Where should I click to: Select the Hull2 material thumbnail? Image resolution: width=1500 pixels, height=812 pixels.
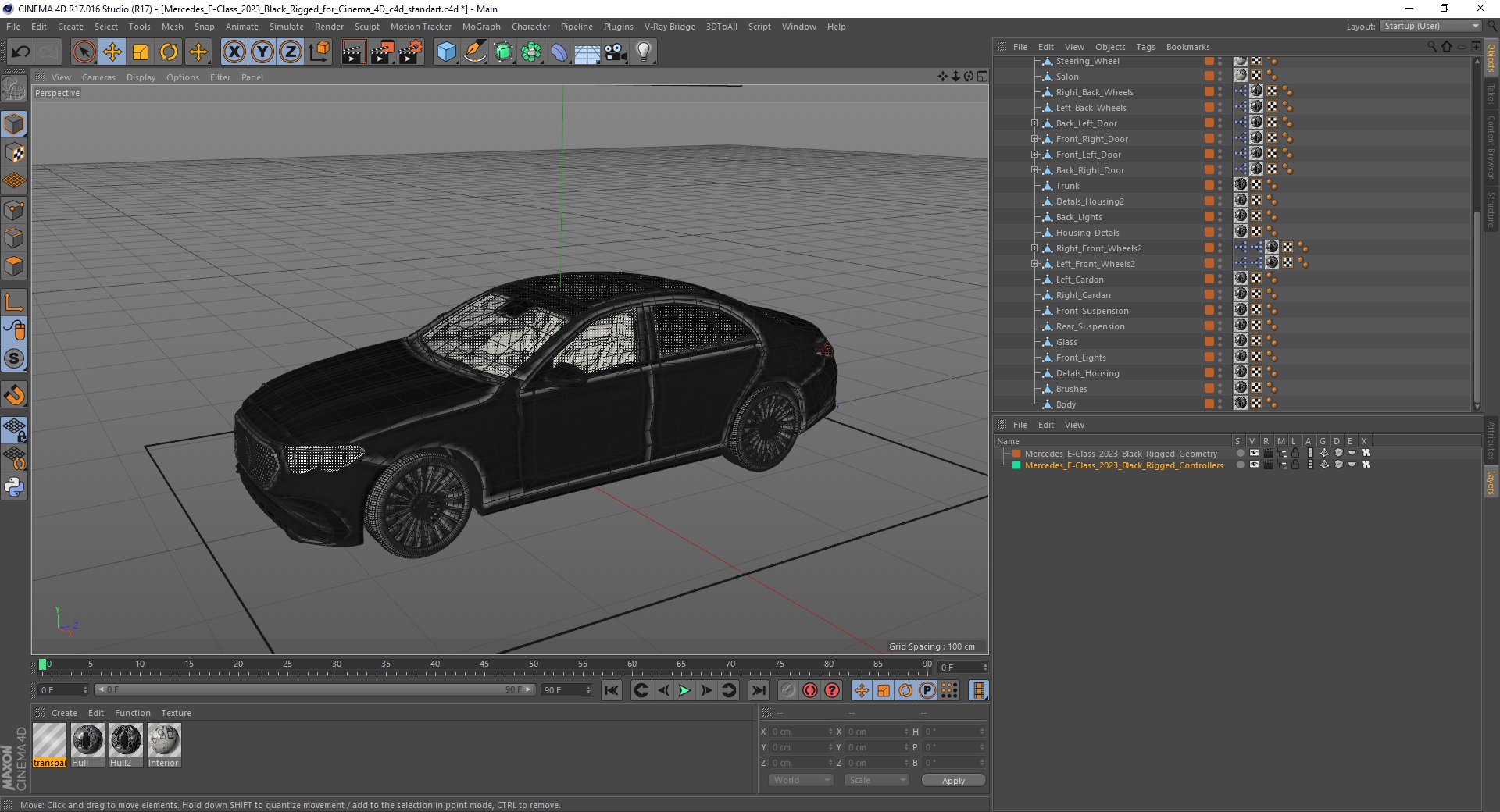pos(125,745)
